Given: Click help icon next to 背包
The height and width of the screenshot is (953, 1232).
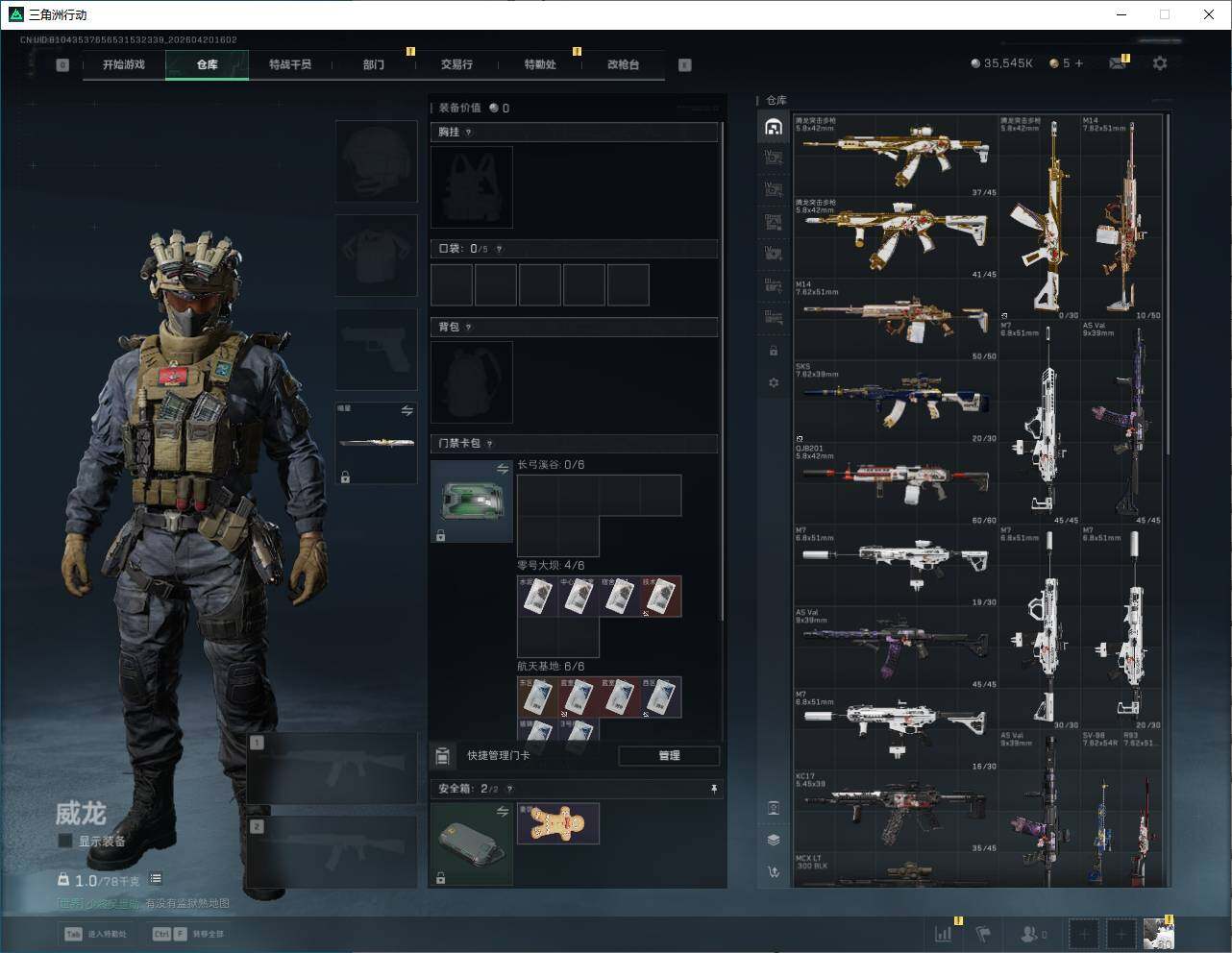Looking at the screenshot, I should tap(469, 328).
